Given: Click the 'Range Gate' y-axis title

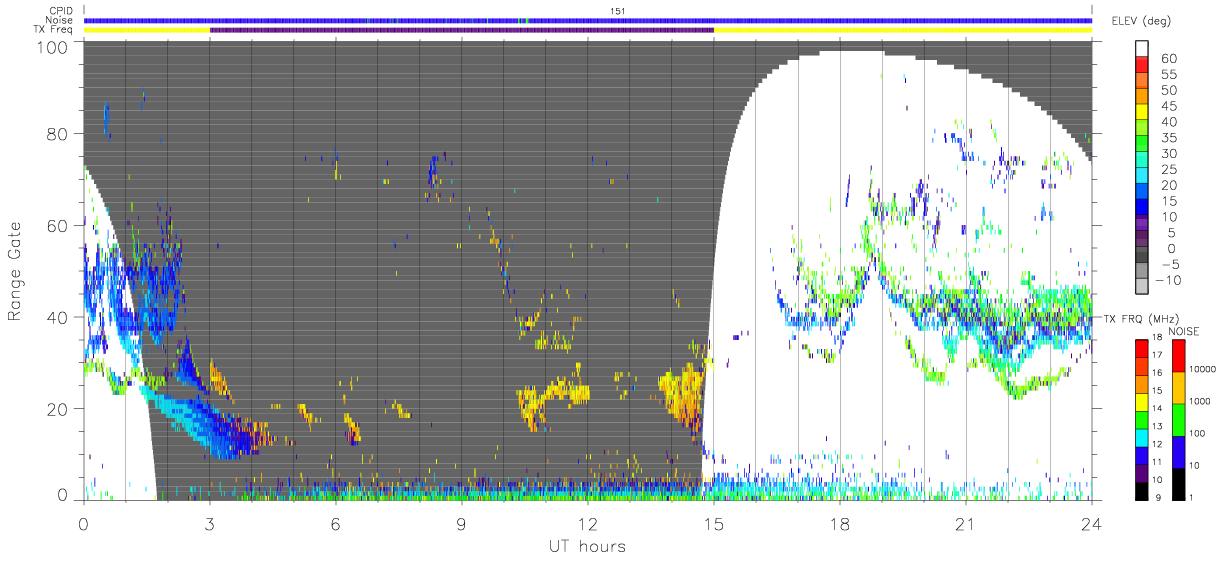Looking at the screenshot, I should (16, 272).
